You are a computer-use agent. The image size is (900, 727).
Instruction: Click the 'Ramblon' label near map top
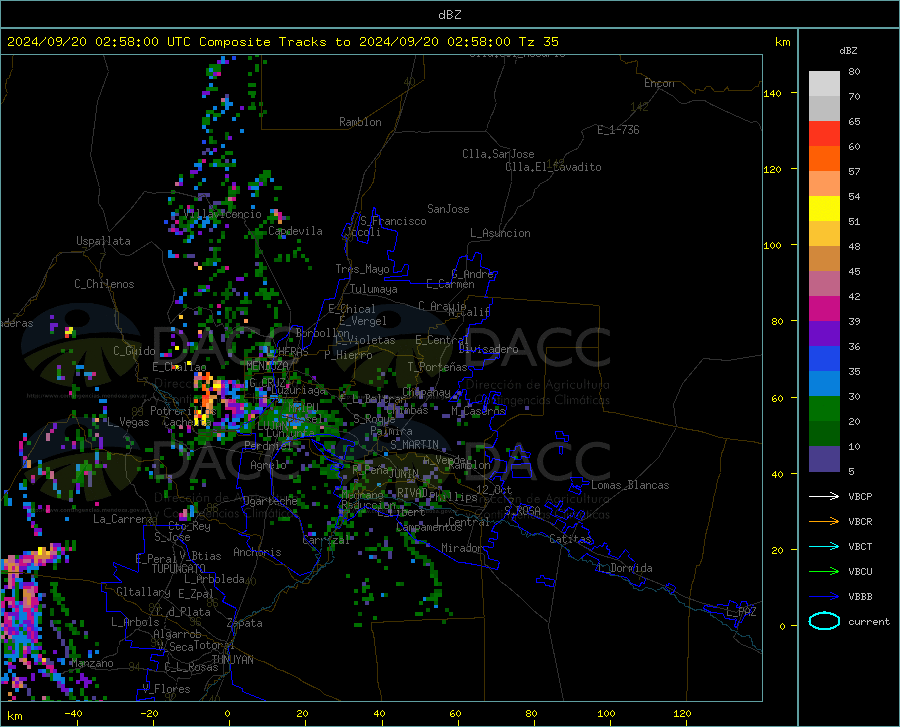tap(360, 122)
